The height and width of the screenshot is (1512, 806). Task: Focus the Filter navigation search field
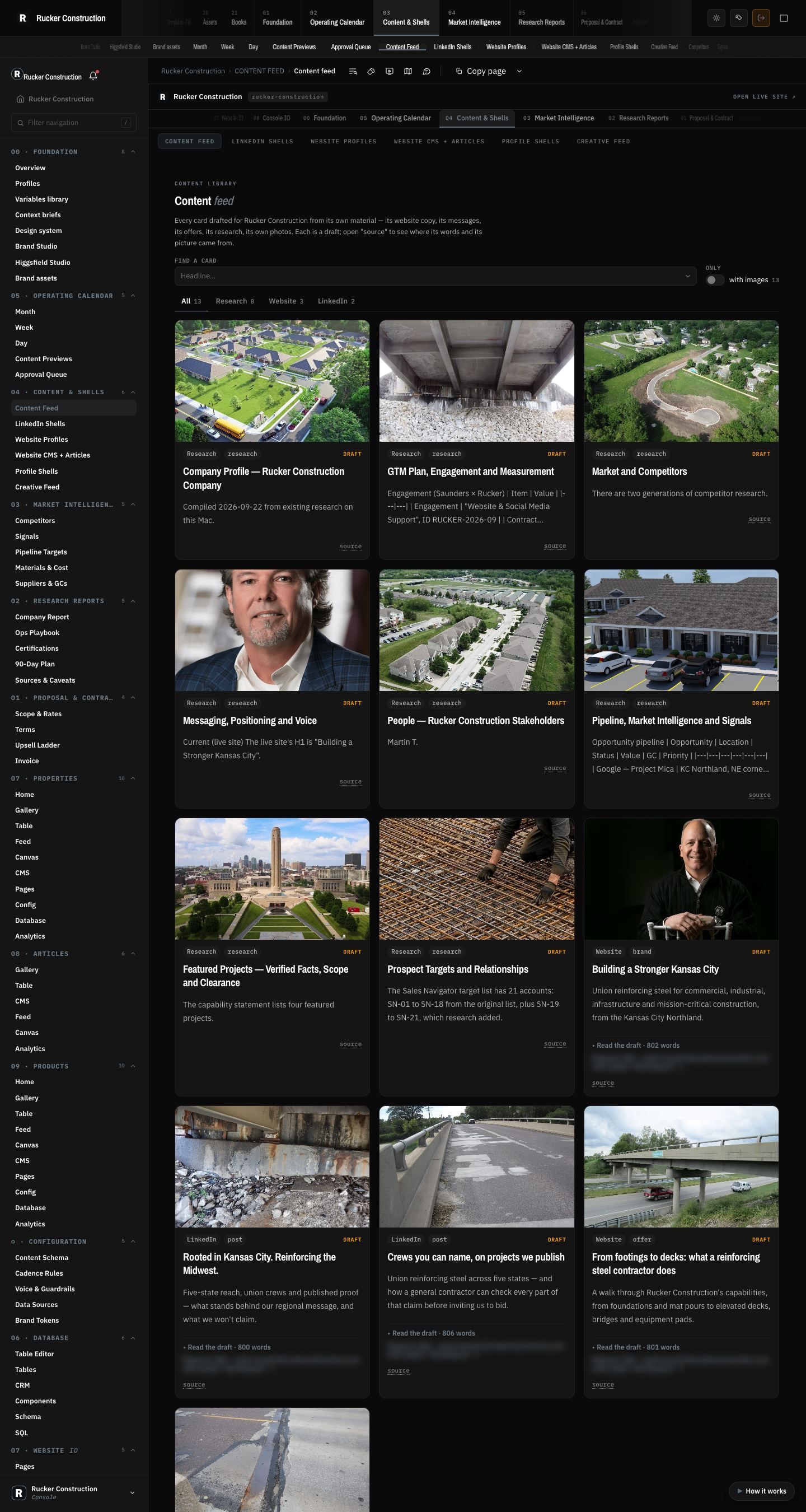[x=74, y=123]
